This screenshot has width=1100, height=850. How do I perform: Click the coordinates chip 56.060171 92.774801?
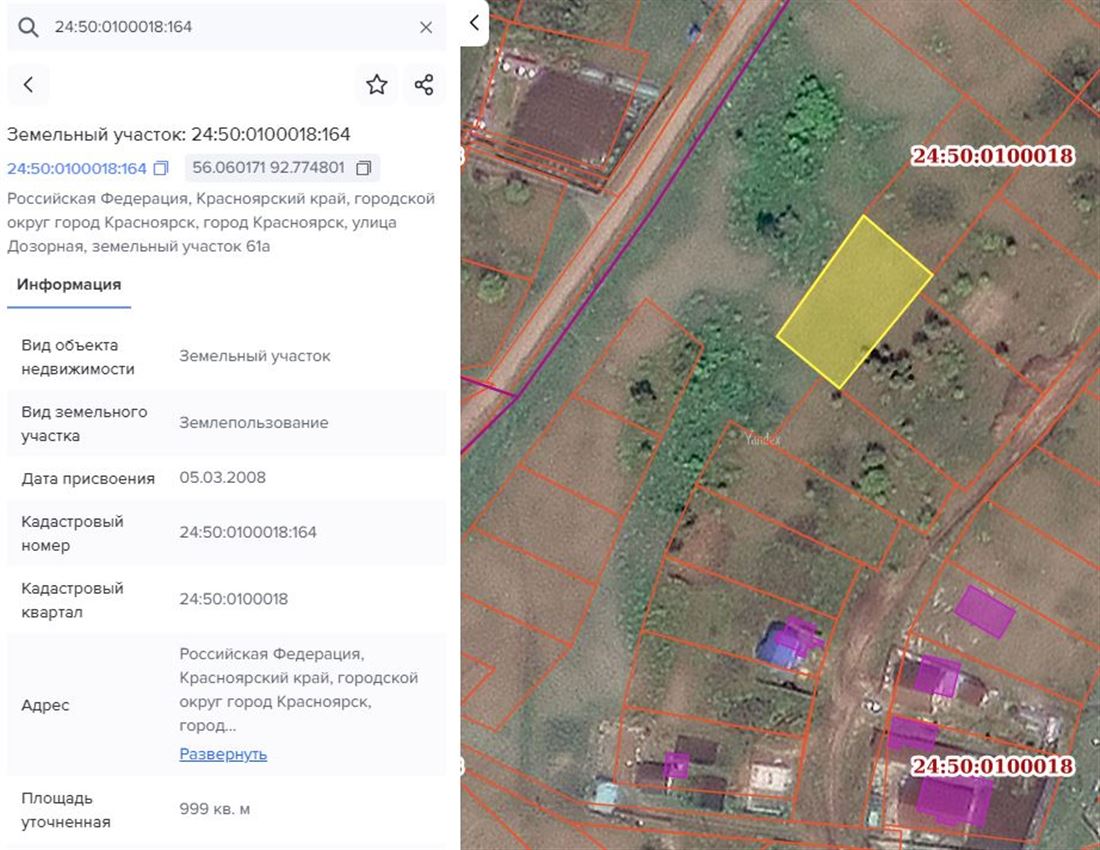(x=268, y=168)
